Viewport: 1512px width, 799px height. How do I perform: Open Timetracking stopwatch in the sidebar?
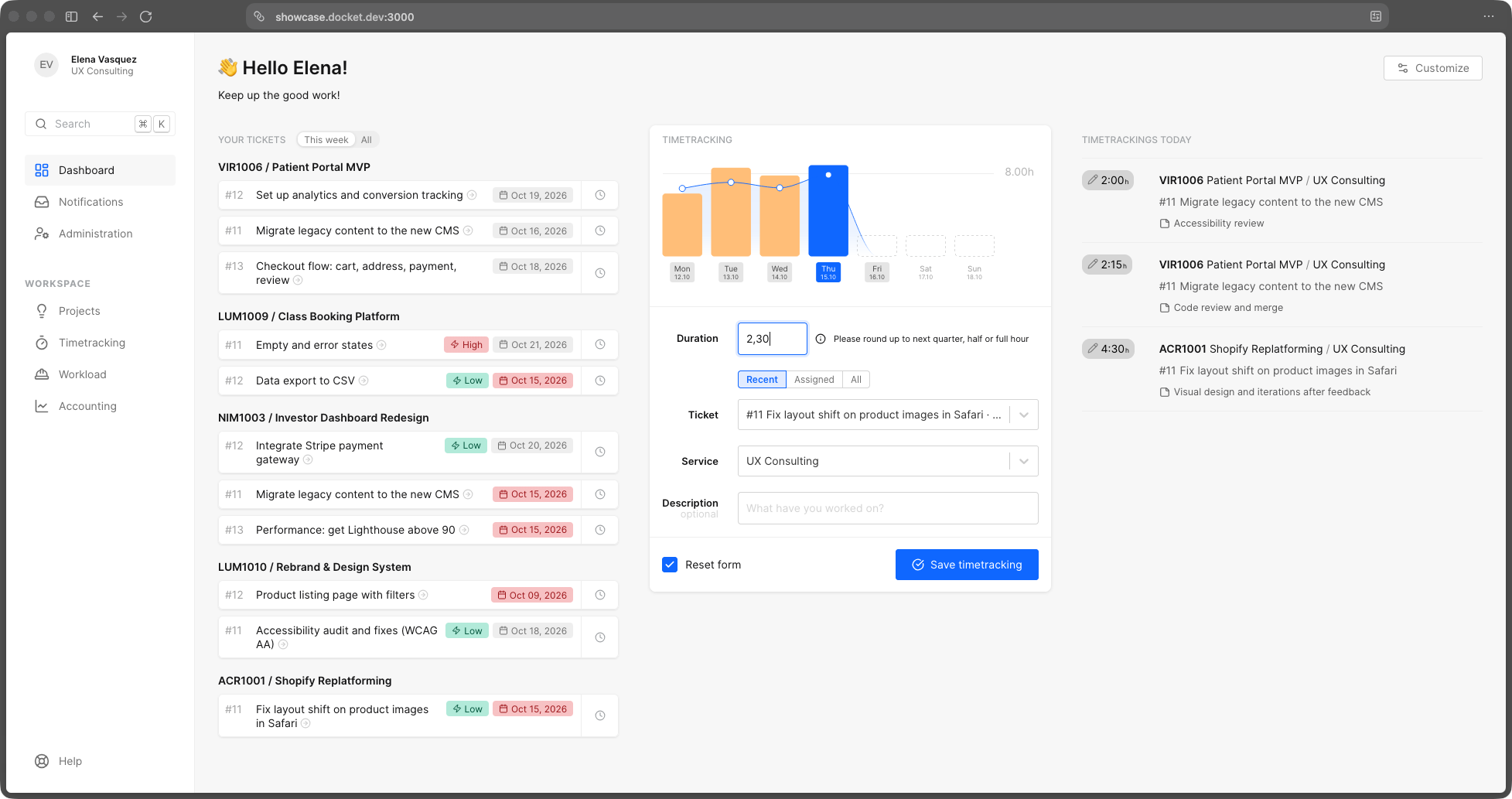pos(100,343)
